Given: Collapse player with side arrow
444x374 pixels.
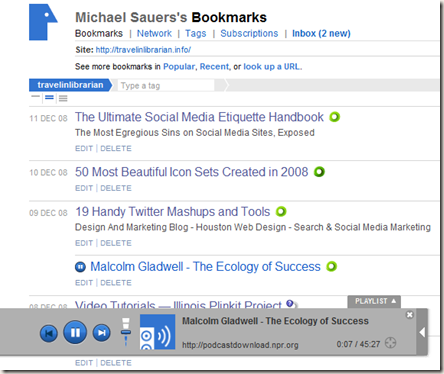Looking at the screenshot, I should pyautogui.click(x=422, y=332).
